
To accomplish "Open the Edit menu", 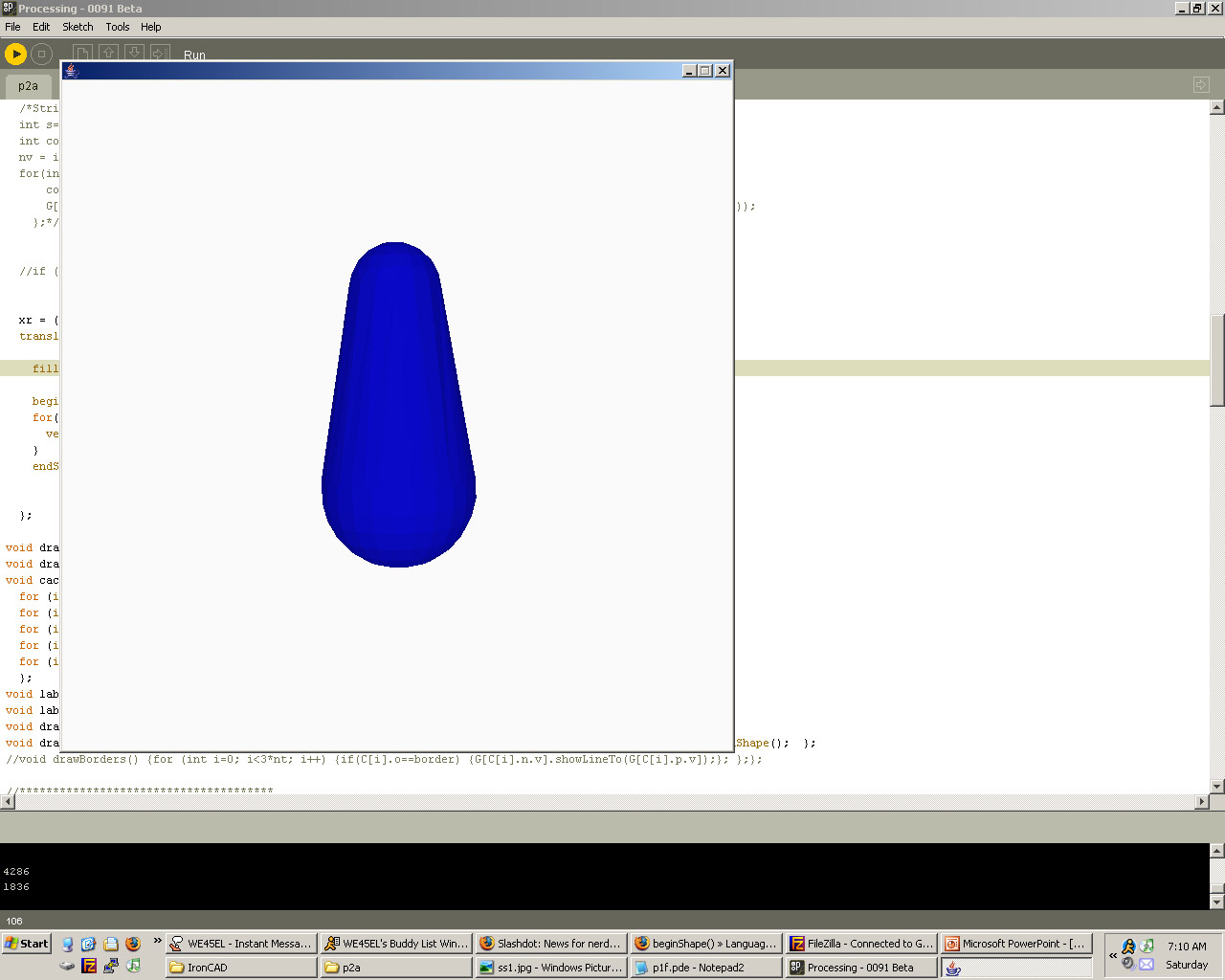I will coord(41,27).
